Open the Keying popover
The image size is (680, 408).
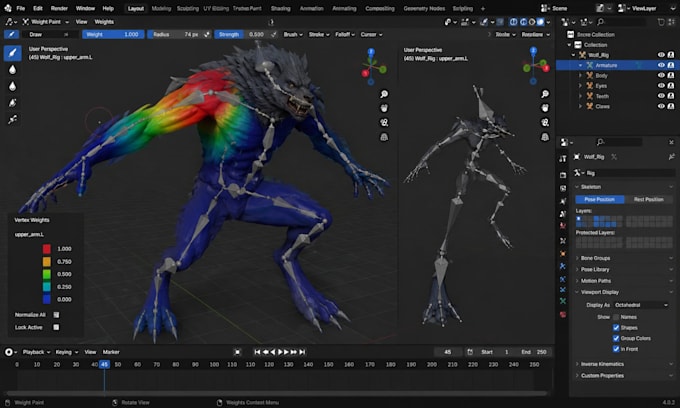pyautogui.click(x=67, y=352)
